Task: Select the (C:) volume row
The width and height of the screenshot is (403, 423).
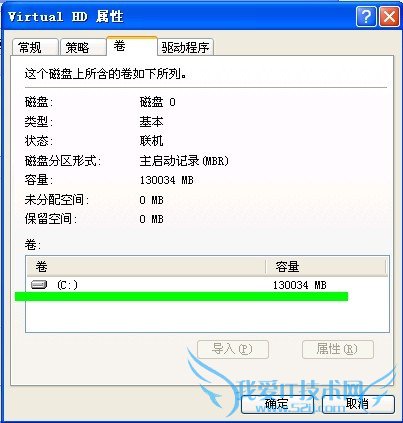Action: [207, 285]
